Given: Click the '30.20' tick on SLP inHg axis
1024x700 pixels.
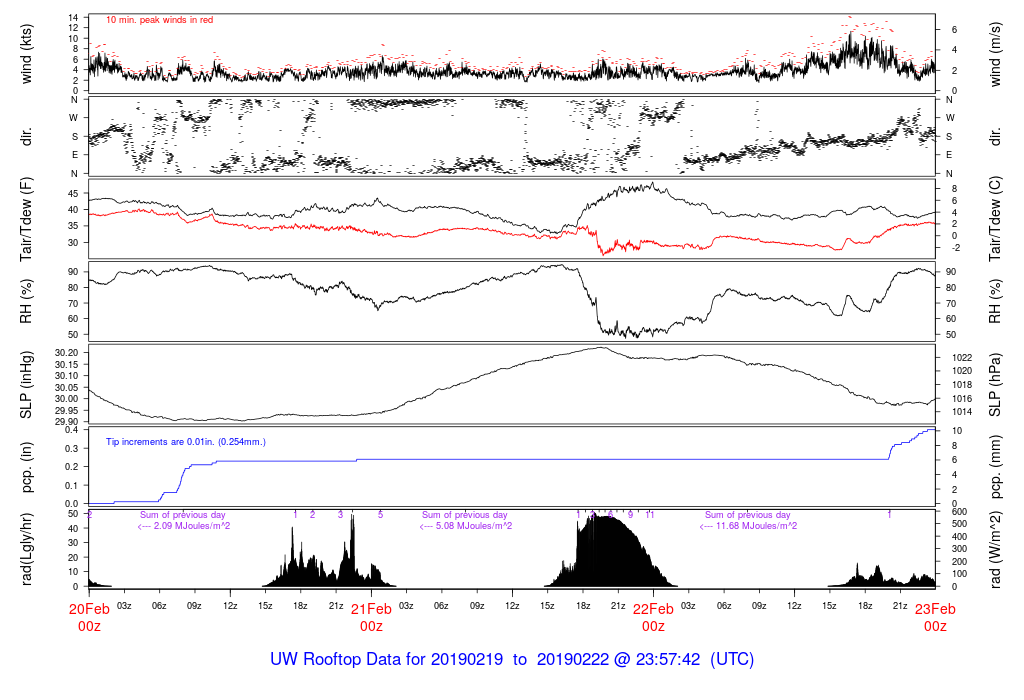Looking at the screenshot, I should pyautogui.click(x=67, y=353).
